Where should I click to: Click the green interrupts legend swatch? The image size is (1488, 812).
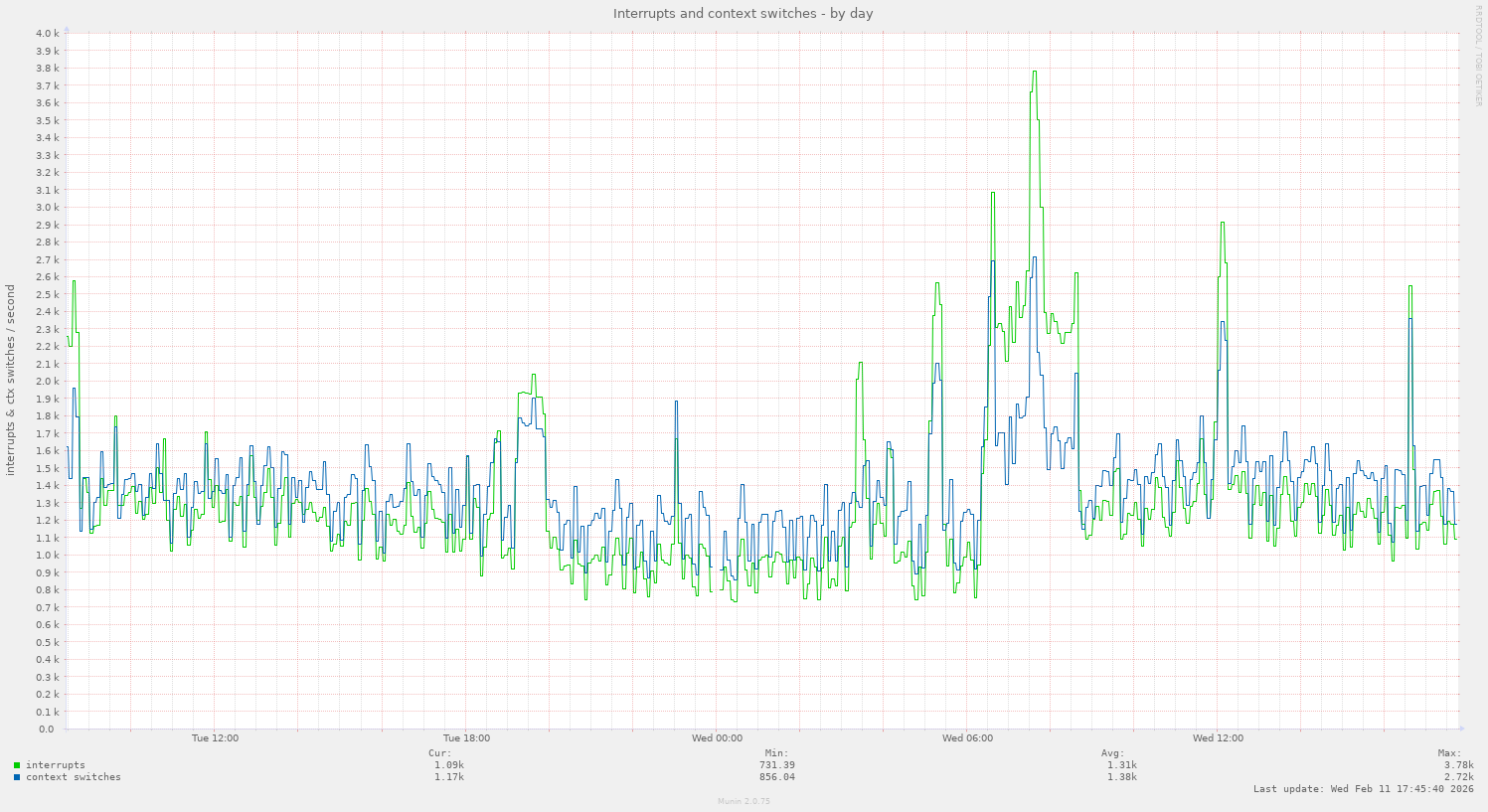(x=17, y=765)
